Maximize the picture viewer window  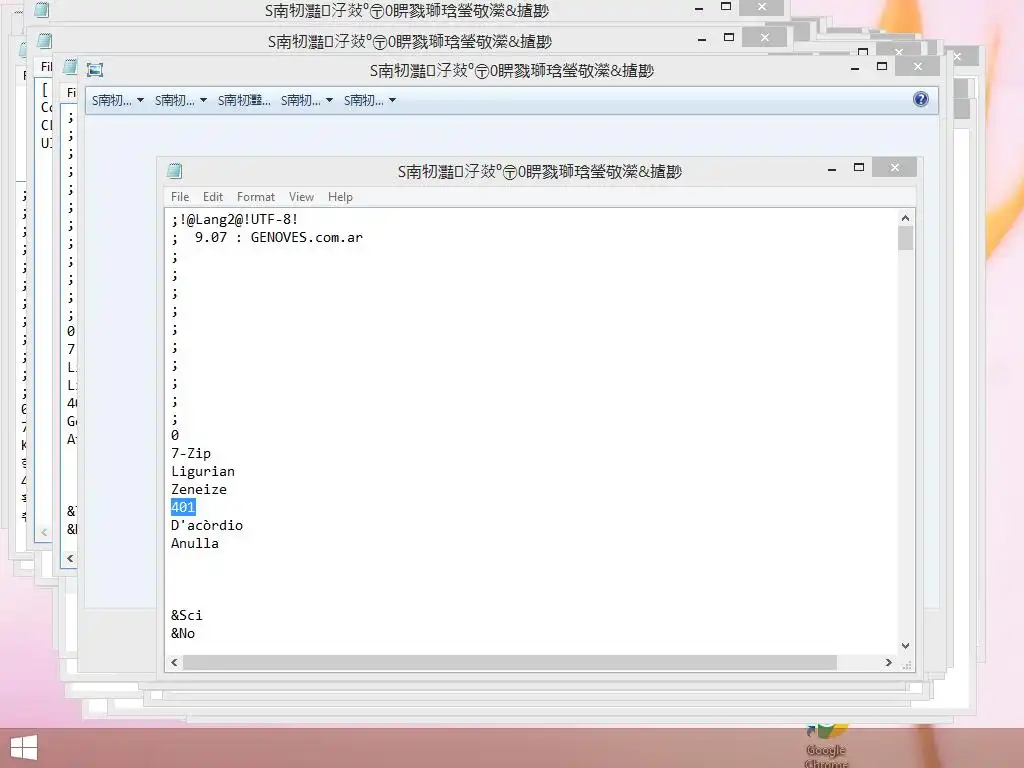(882, 67)
